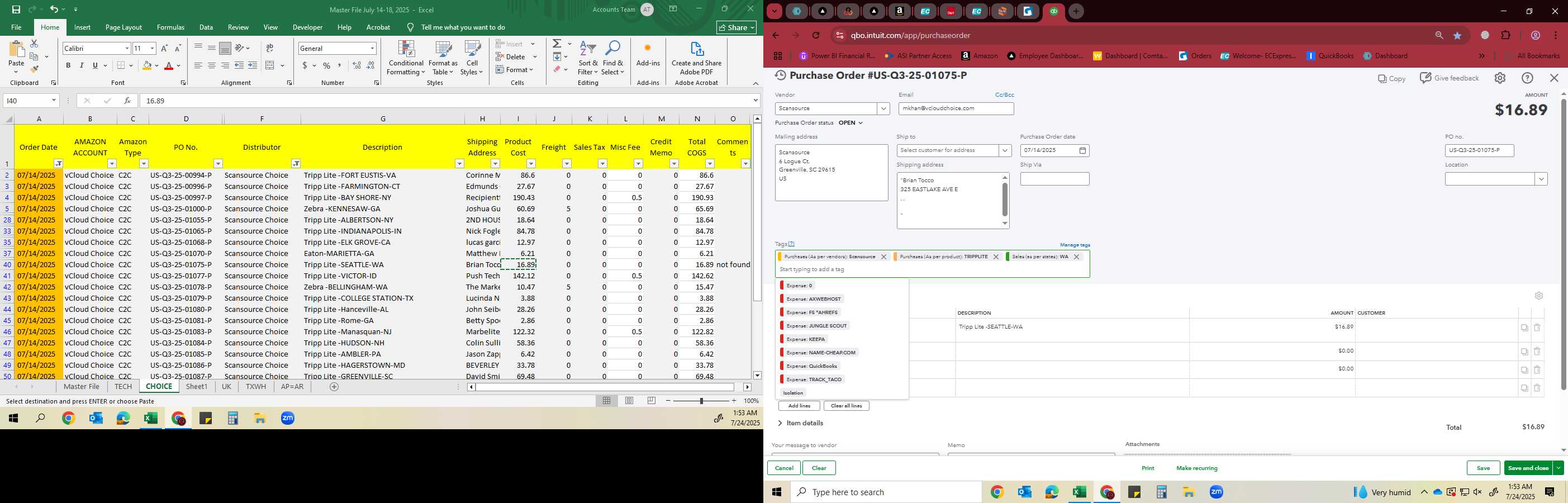This screenshot has width=1568, height=503.
Task: Click the Clear all lines button
Action: [846, 406]
